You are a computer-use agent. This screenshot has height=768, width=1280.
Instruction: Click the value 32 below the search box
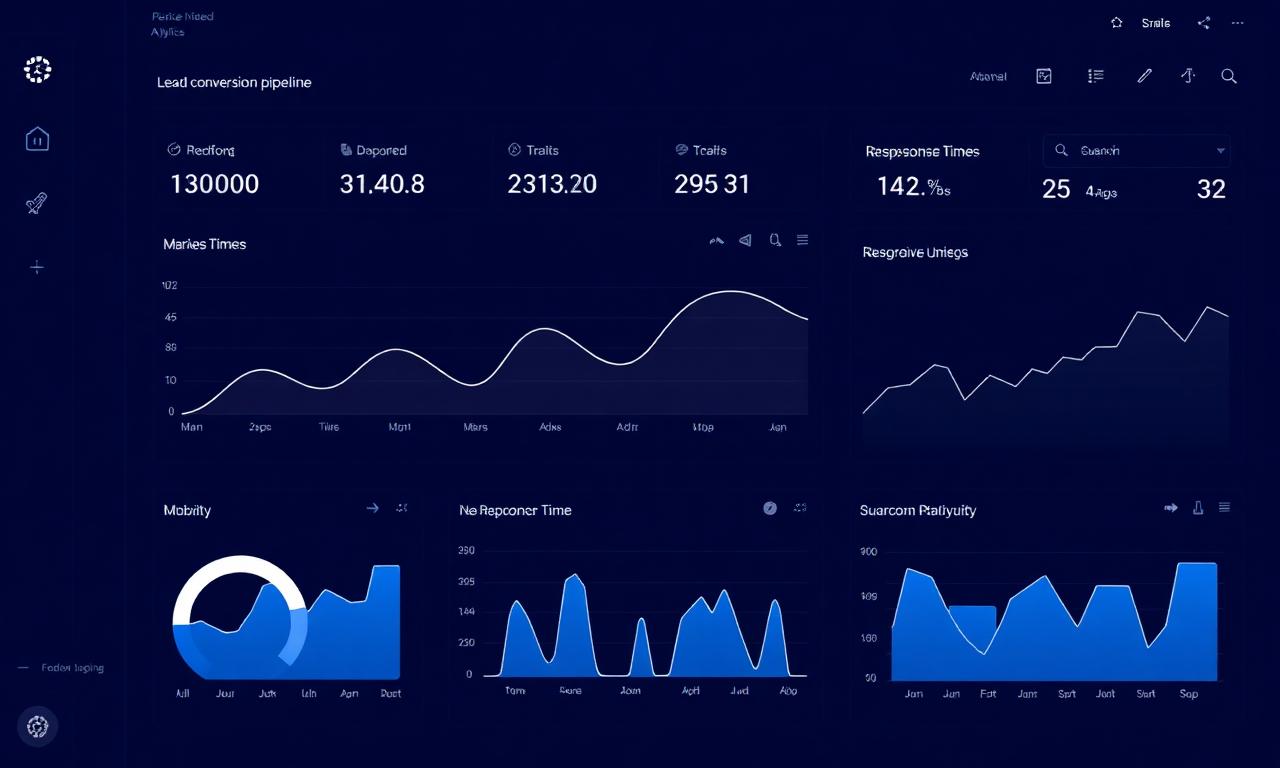coord(1211,189)
